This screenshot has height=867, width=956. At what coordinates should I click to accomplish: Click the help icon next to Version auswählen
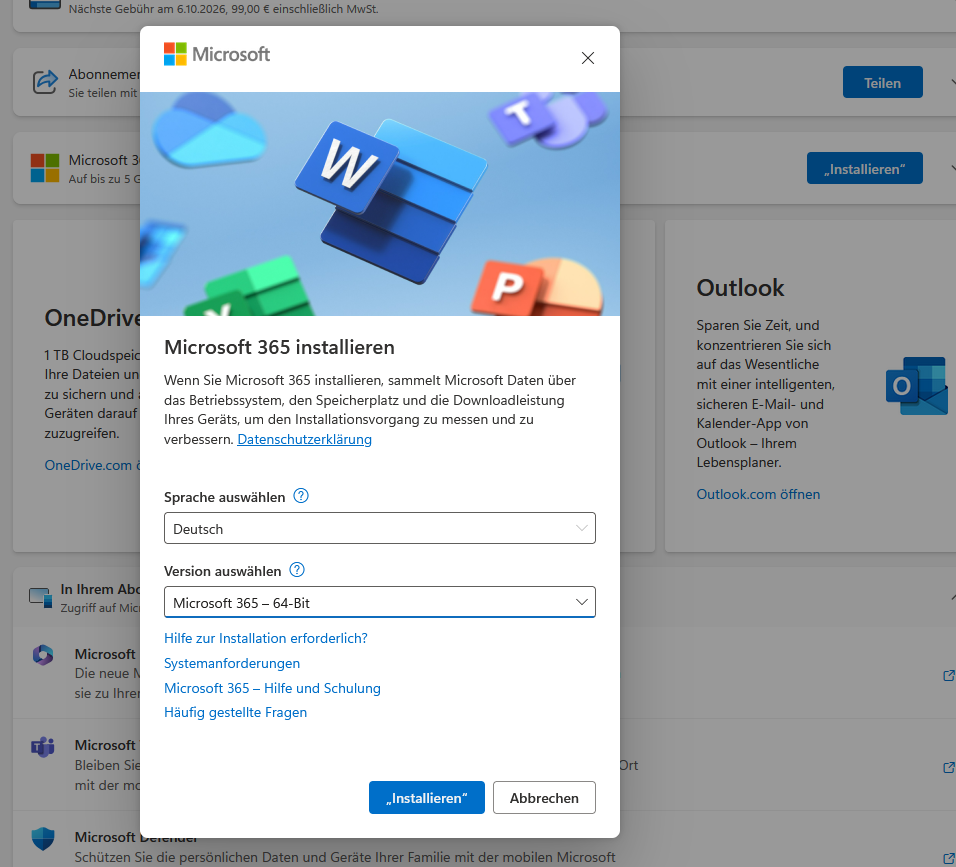click(x=297, y=569)
